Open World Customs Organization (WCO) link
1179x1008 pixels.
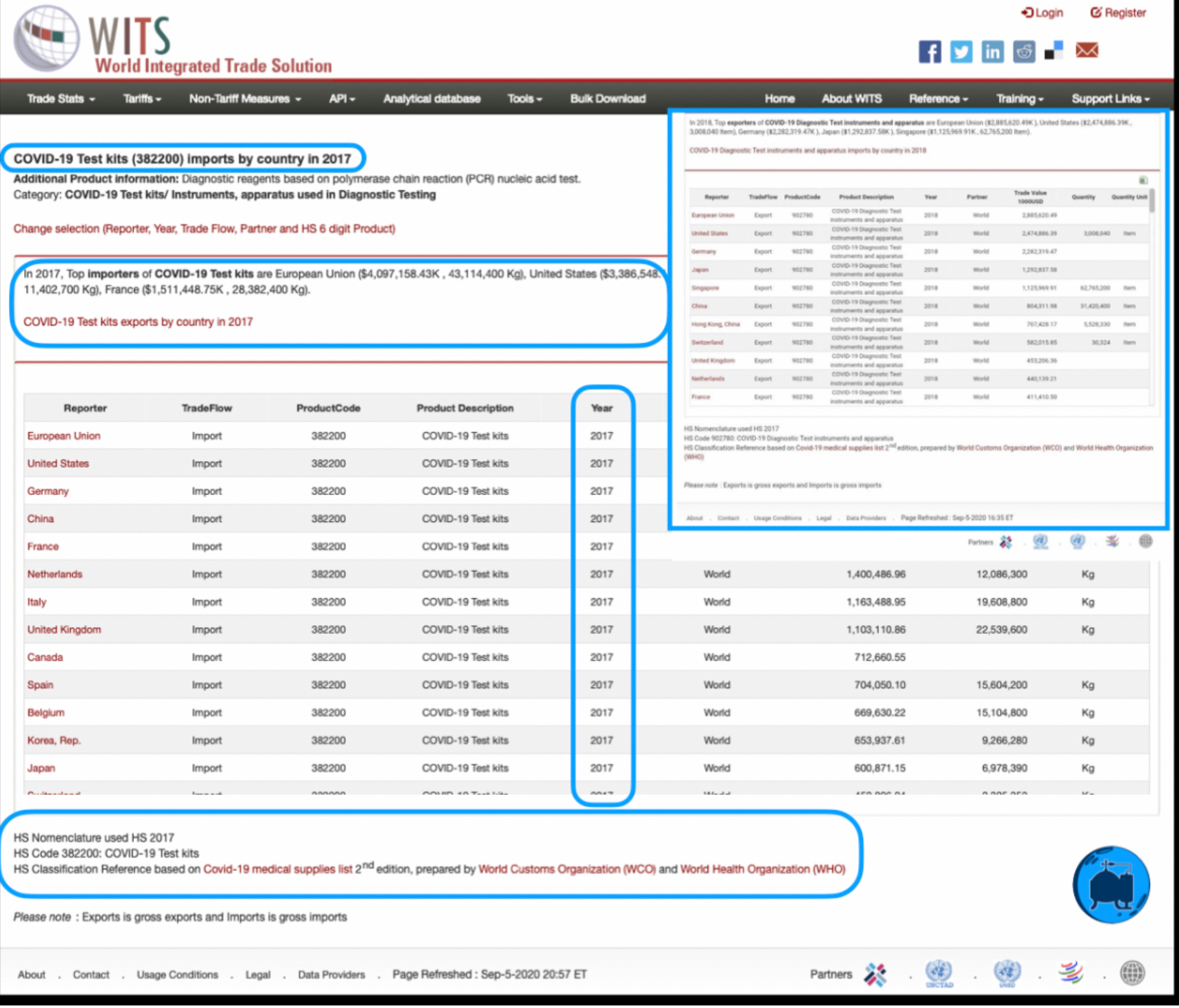[x=567, y=870]
